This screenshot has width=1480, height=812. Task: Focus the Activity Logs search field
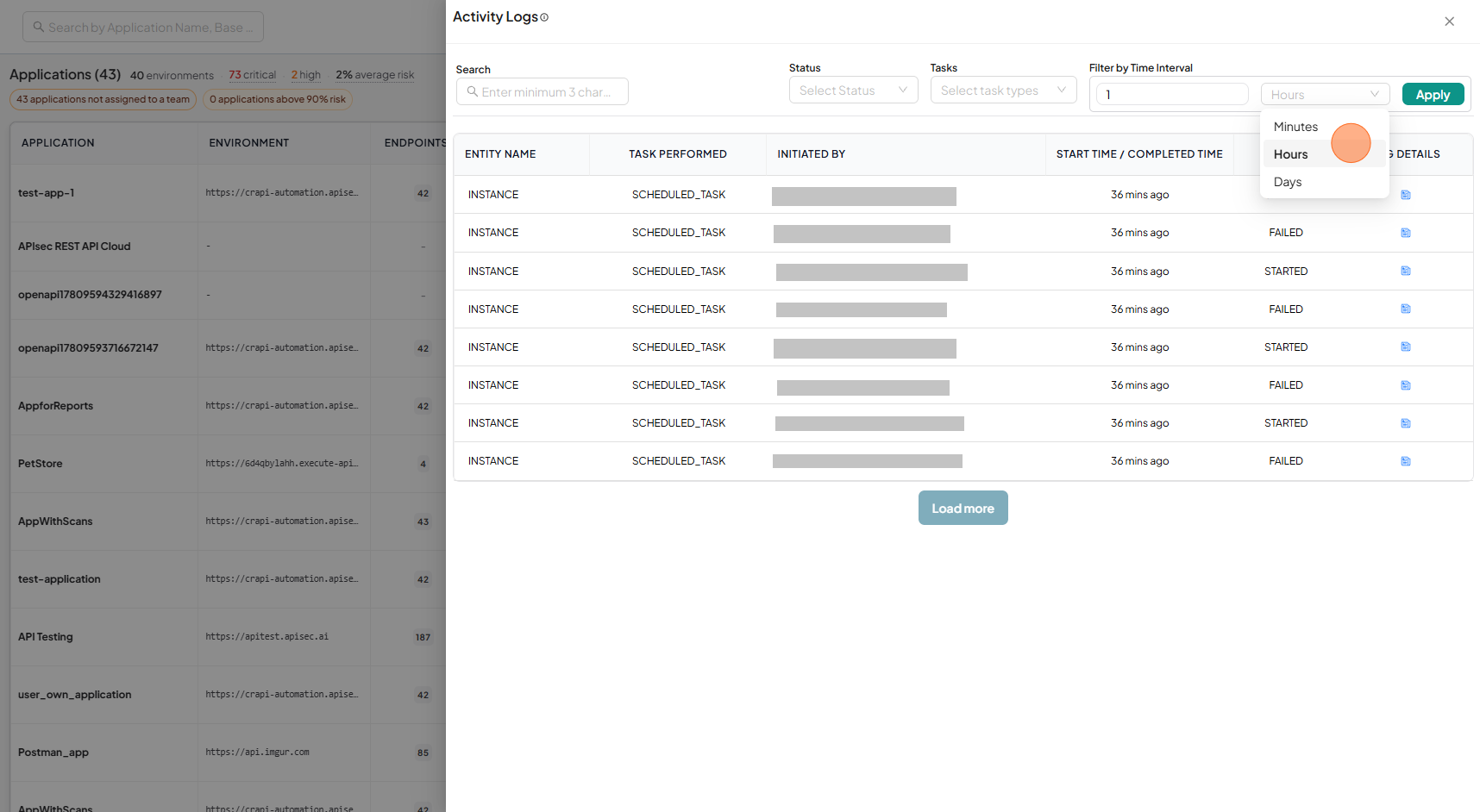tap(542, 91)
